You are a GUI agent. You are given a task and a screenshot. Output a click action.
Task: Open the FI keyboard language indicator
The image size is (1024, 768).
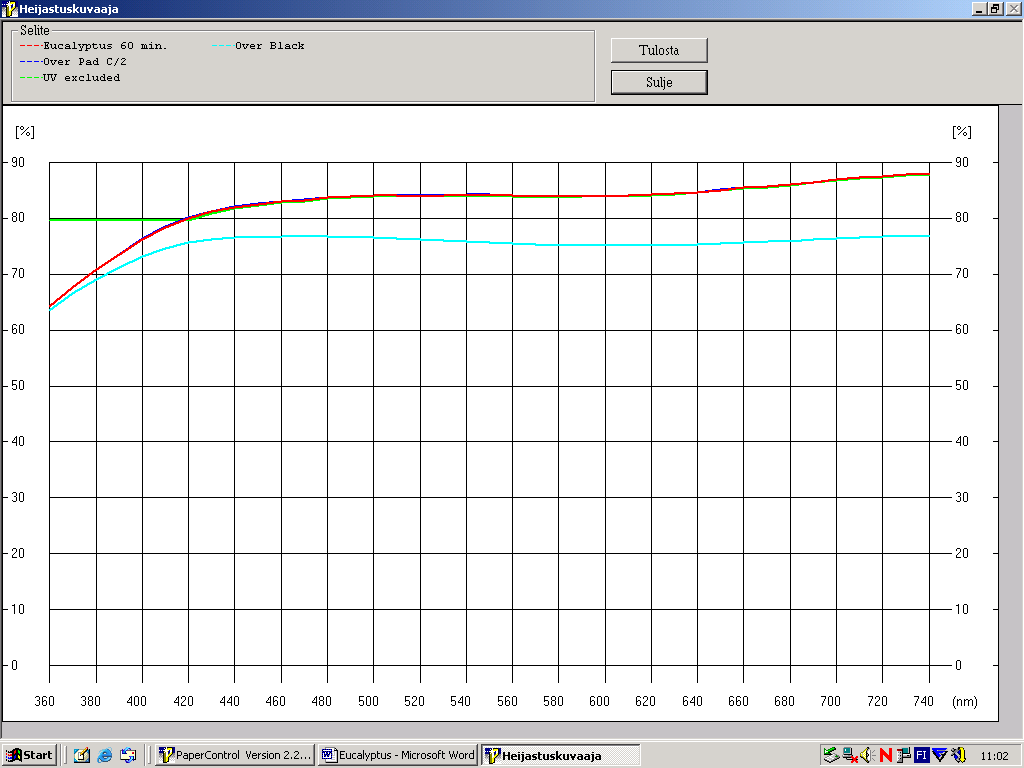point(921,755)
